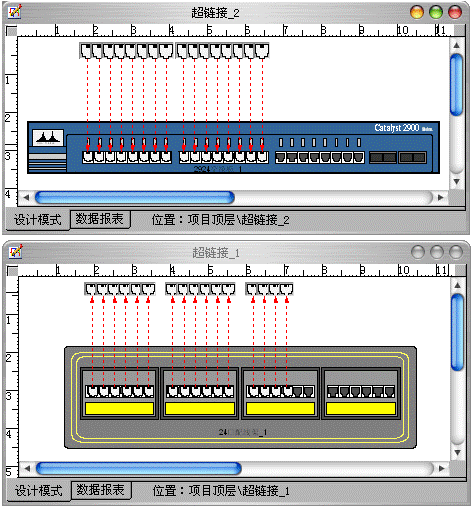Switch to 设计模式 tab in 超链接_2 window
The image size is (472, 507).
click(37, 220)
